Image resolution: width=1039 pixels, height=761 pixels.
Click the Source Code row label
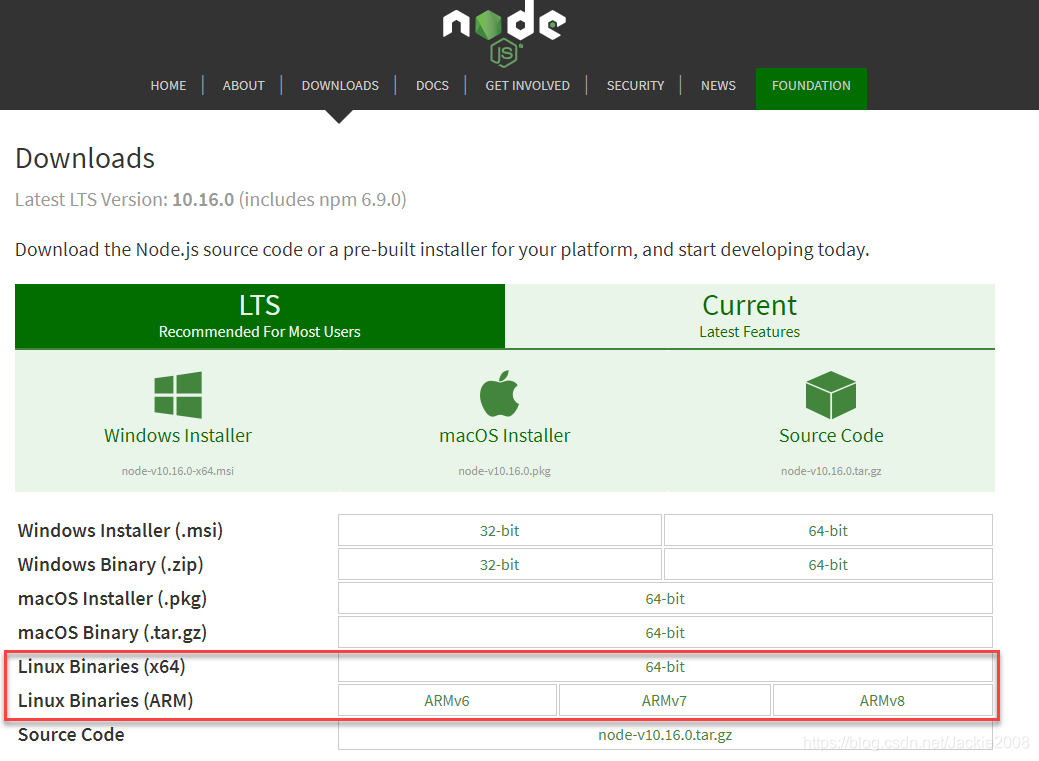pyautogui.click(x=71, y=735)
